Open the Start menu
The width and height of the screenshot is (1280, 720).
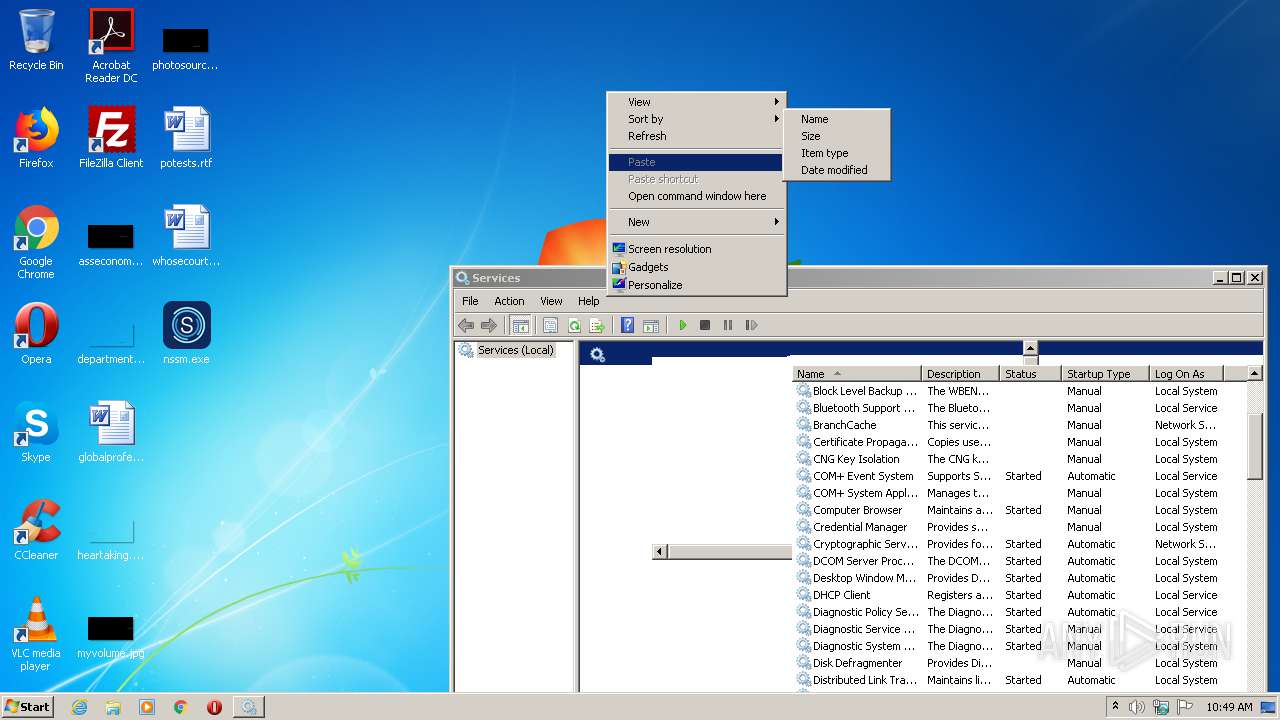(28, 707)
